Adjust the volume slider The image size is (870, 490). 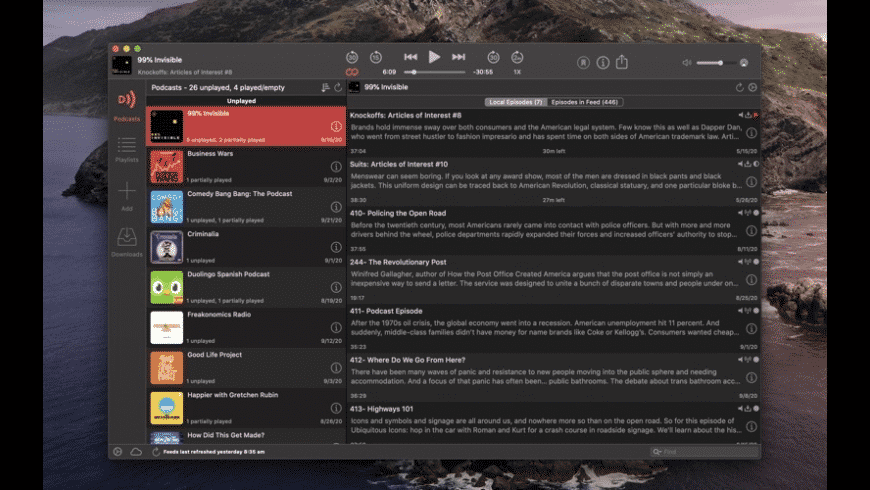(x=717, y=63)
